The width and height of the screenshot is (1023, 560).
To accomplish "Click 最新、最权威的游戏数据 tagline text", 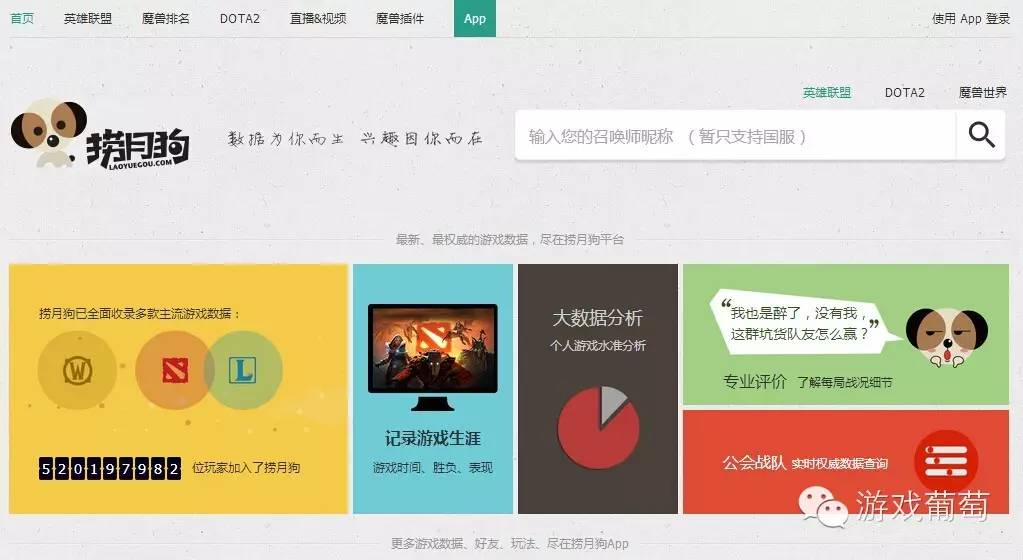I will click(510, 240).
